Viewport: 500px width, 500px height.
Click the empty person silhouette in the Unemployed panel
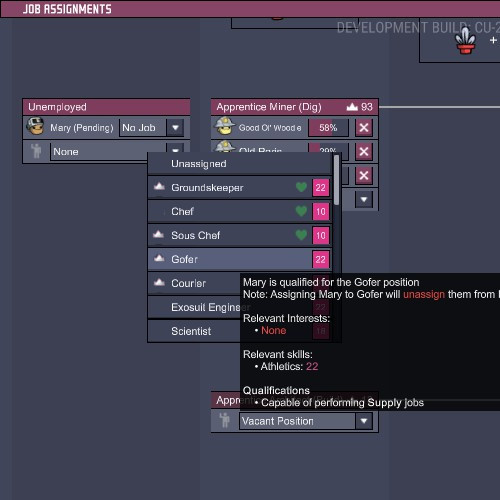click(36, 151)
